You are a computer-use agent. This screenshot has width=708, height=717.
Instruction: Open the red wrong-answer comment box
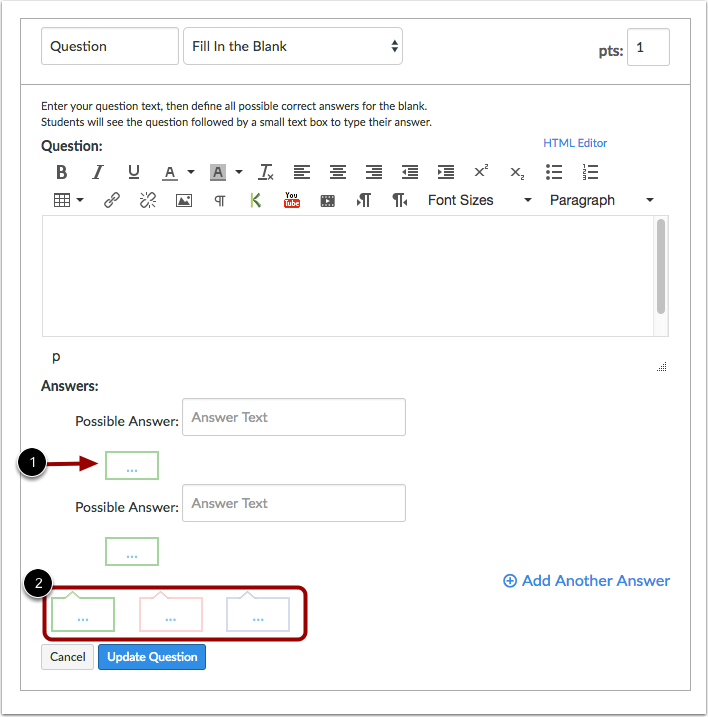[171, 612]
